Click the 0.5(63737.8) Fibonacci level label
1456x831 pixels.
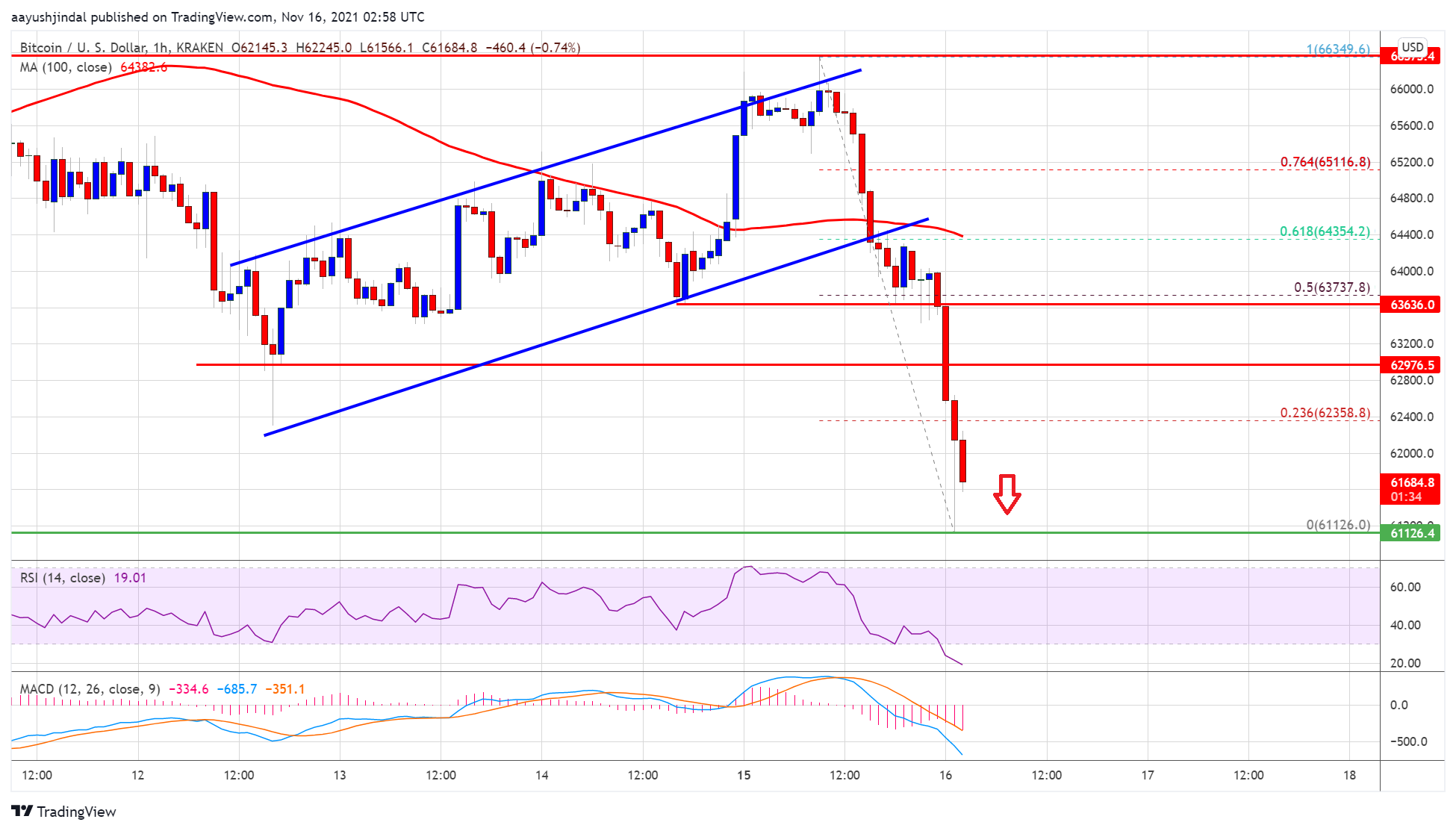(1331, 287)
